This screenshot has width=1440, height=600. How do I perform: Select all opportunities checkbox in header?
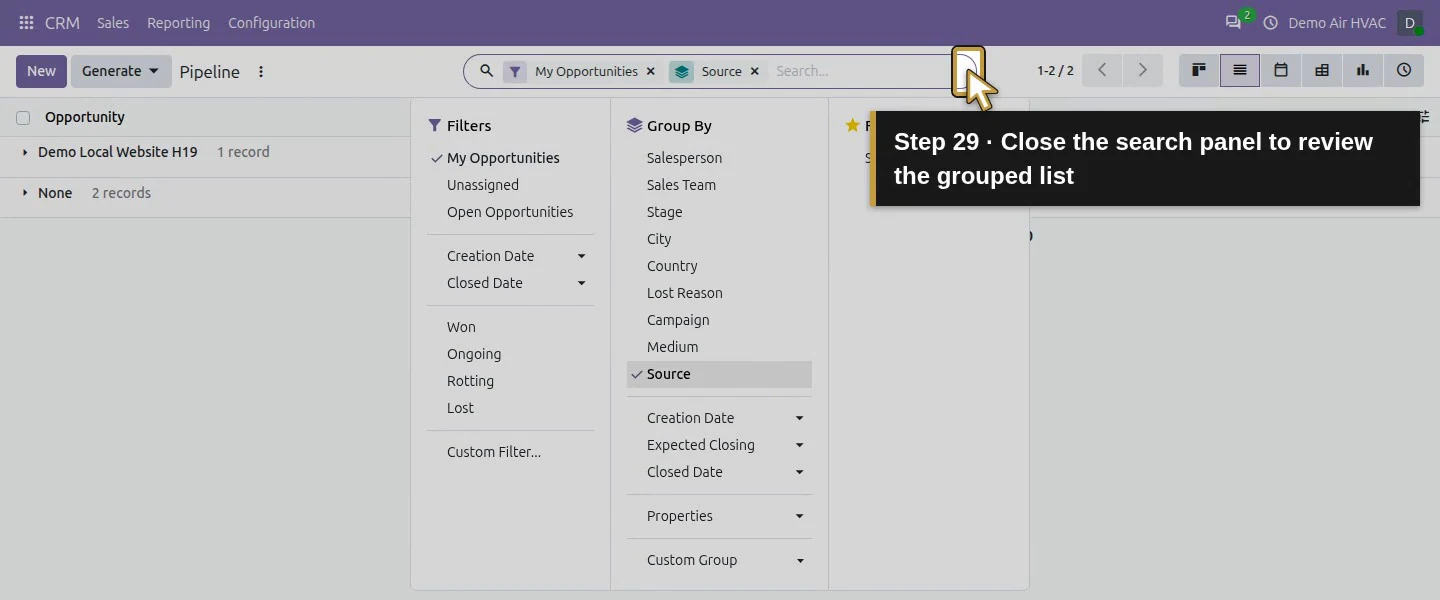[x=23, y=118]
